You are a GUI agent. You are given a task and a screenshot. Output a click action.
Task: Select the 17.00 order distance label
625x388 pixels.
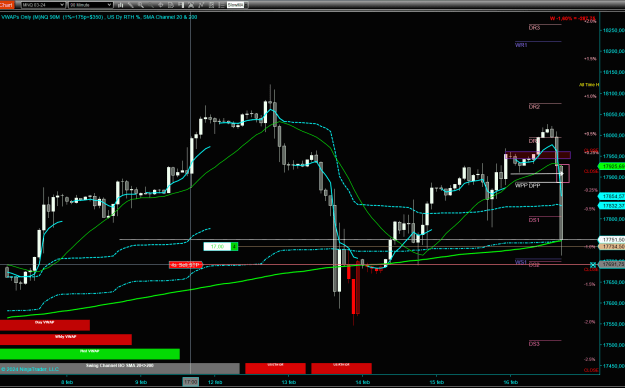point(218,246)
